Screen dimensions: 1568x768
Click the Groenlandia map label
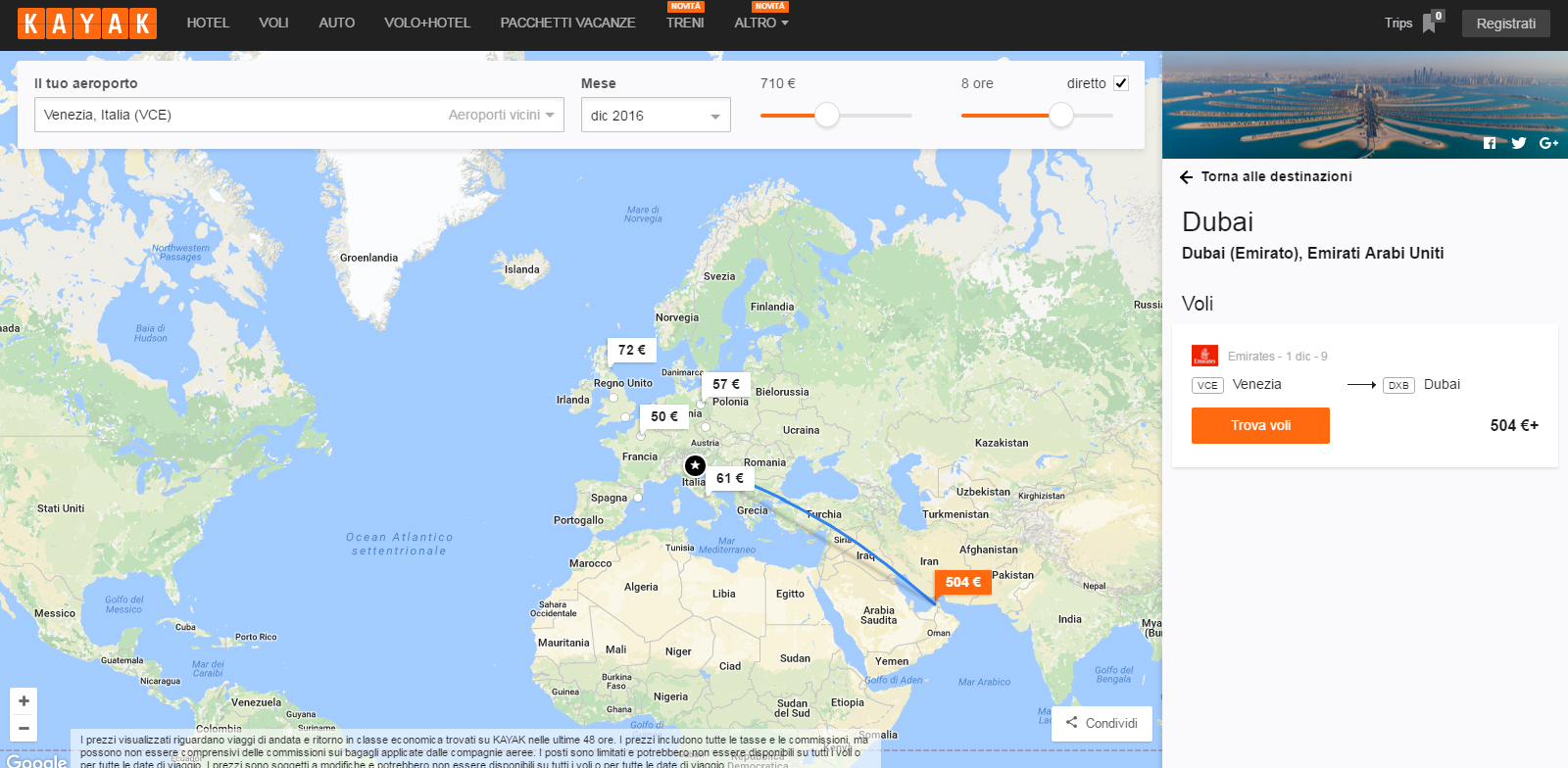click(x=368, y=258)
